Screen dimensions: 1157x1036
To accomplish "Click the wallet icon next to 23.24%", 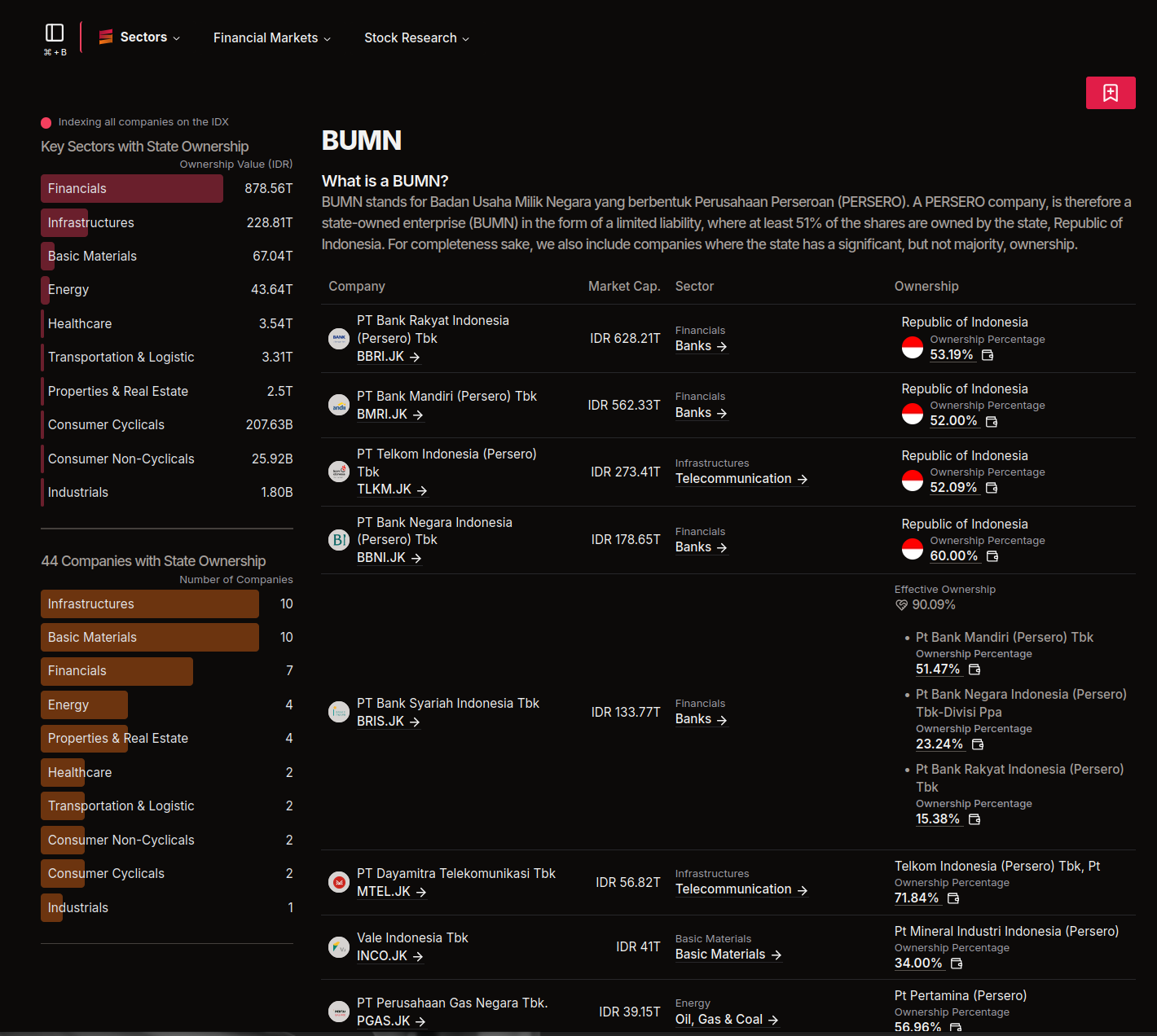I will click(x=978, y=744).
